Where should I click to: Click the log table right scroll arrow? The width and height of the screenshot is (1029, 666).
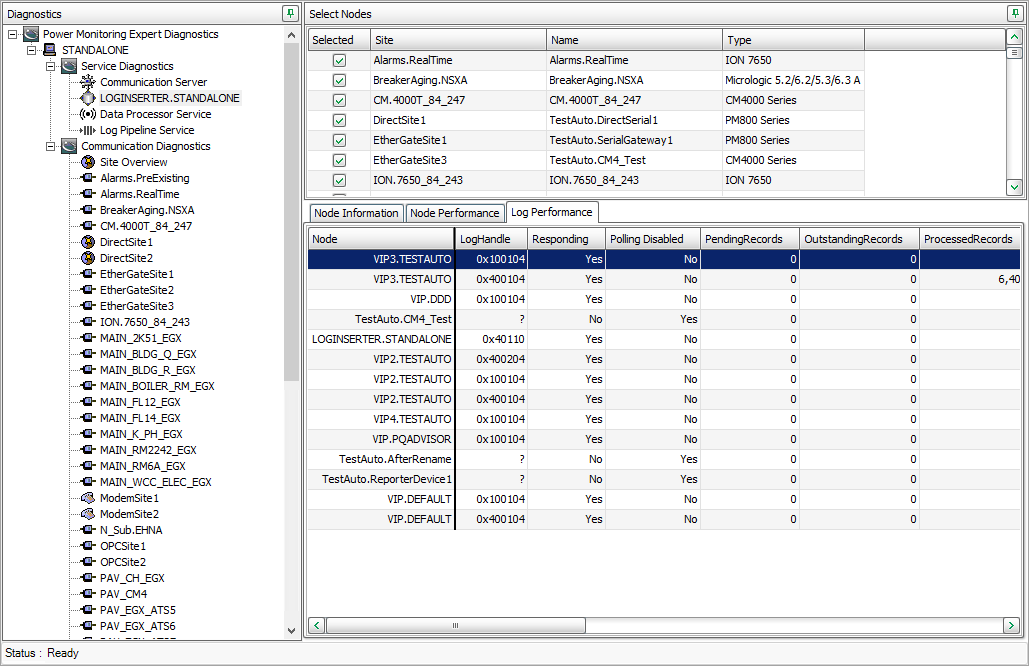click(1011, 625)
